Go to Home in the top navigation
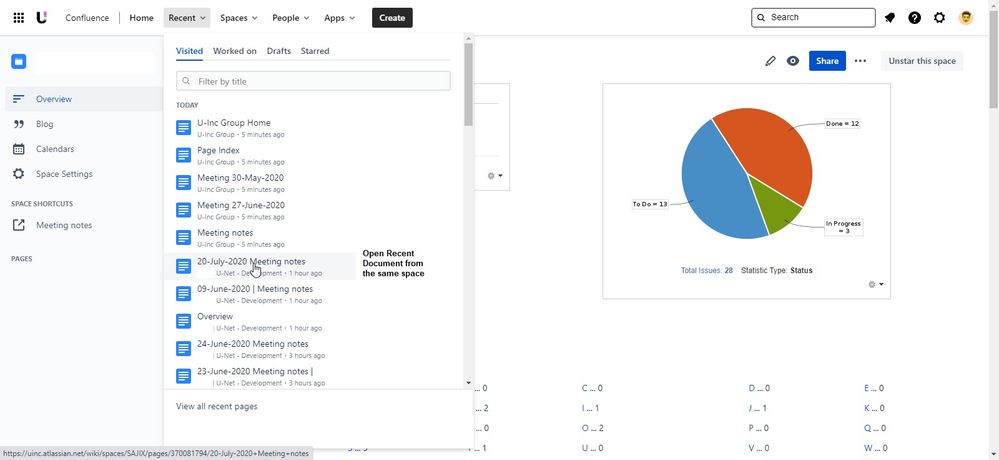Image resolution: width=999 pixels, height=460 pixels. [141, 18]
